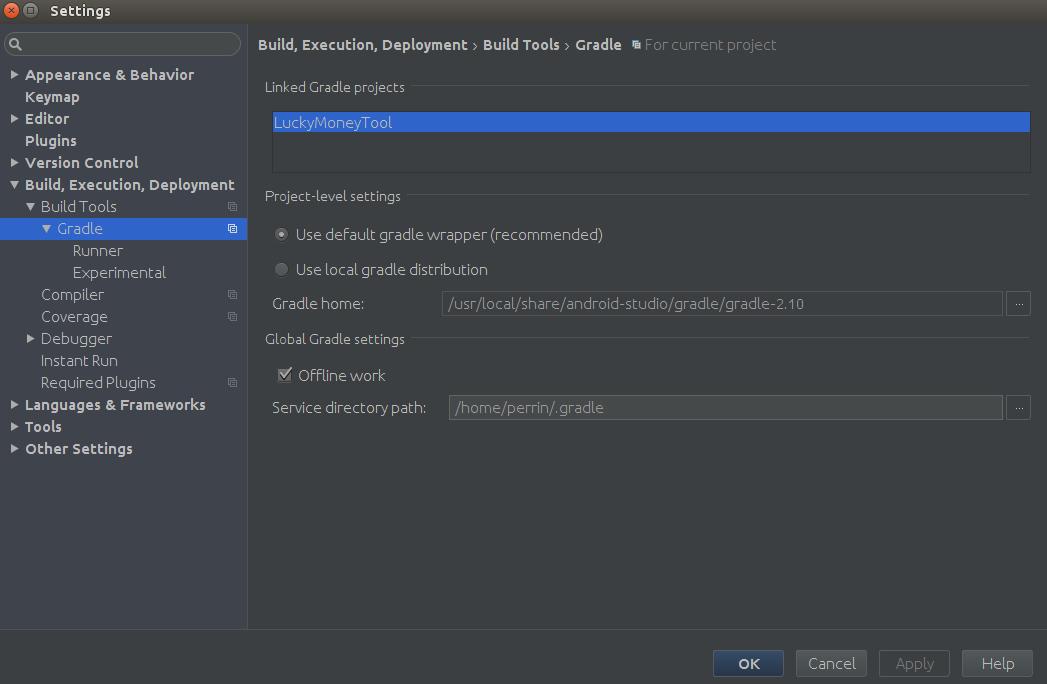Click the OK button
This screenshot has height=684, width=1047.
[749, 663]
